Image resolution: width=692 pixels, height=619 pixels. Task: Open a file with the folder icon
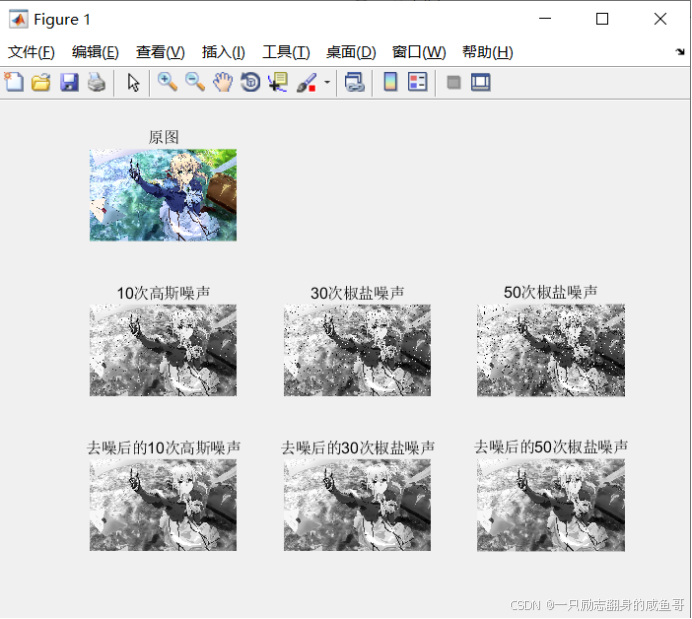coord(41,83)
